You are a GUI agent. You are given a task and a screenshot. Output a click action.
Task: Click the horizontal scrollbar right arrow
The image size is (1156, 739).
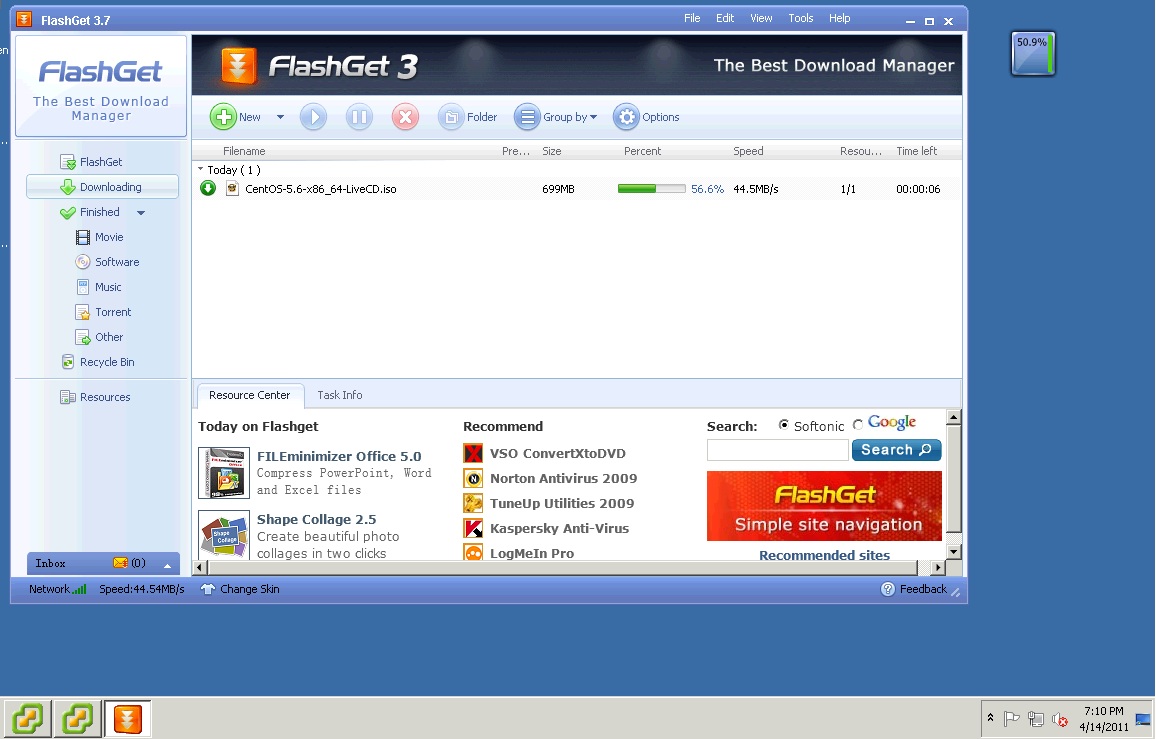coord(938,567)
